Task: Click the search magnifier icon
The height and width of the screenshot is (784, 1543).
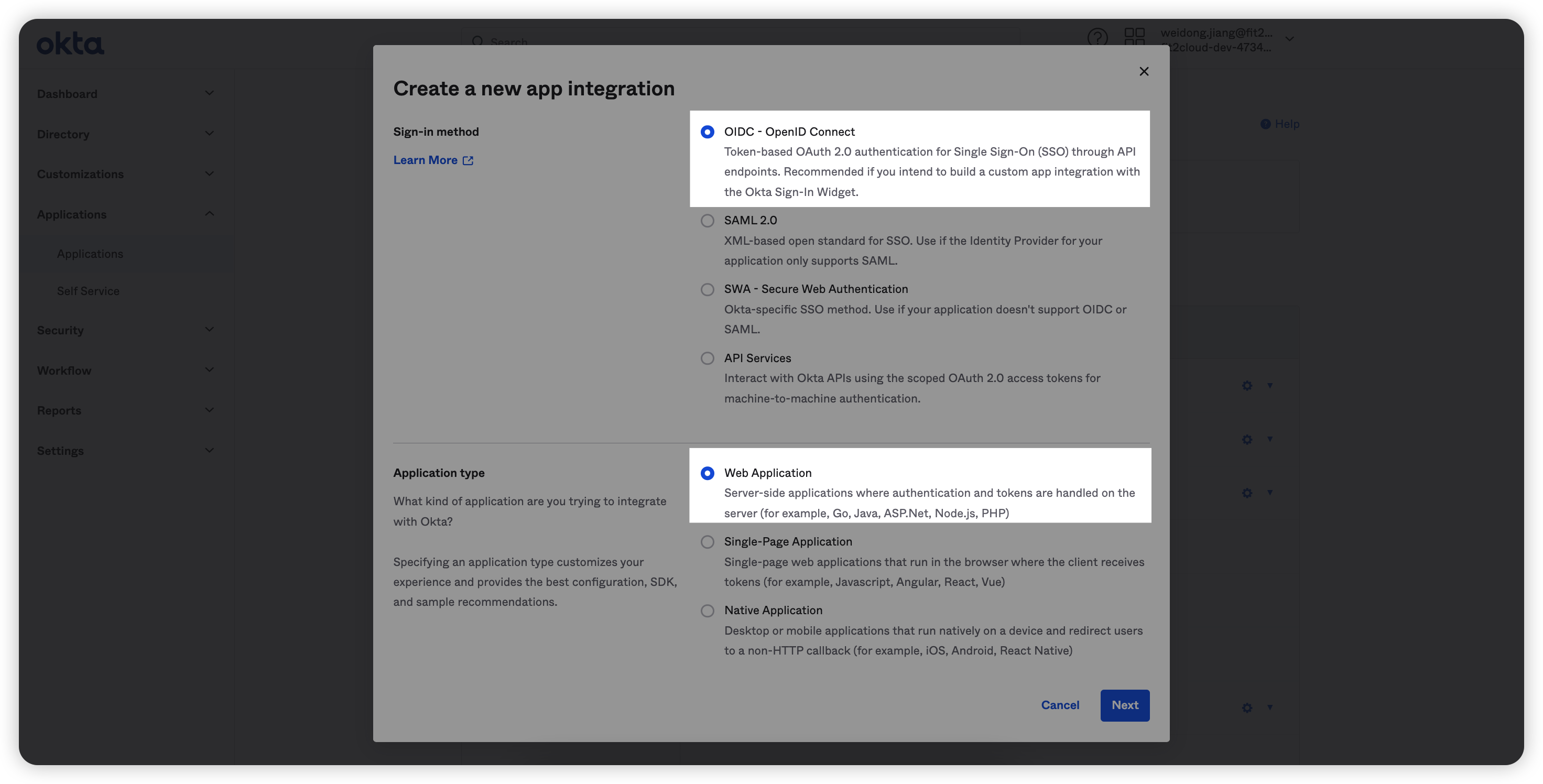Action: pyautogui.click(x=477, y=41)
